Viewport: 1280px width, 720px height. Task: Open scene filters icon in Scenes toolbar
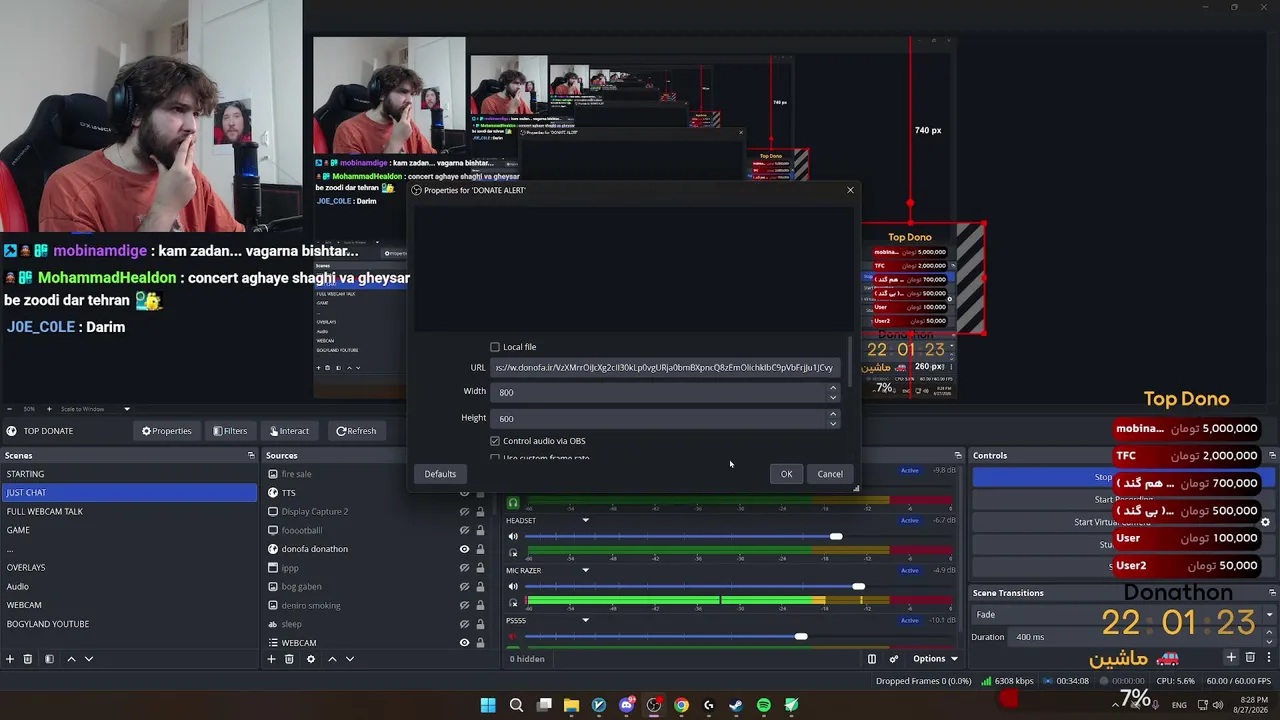click(49, 659)
